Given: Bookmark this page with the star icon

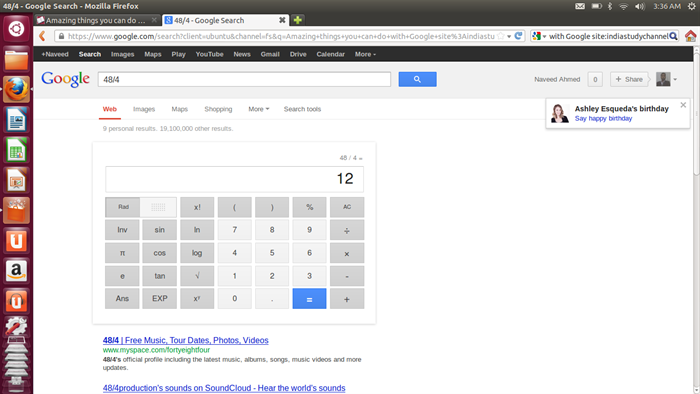Looking at the screenshot, I should [501, 36].
